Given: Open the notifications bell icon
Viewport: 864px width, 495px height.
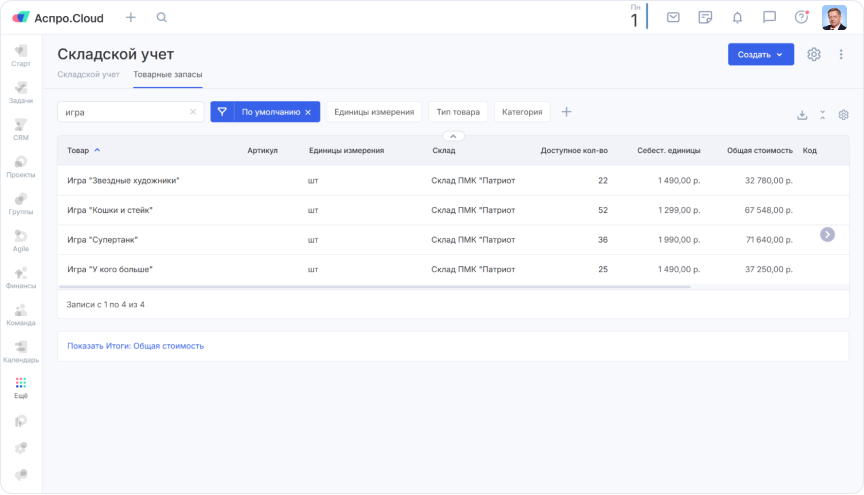Looking at the screenshot, I should click(737, 17).
